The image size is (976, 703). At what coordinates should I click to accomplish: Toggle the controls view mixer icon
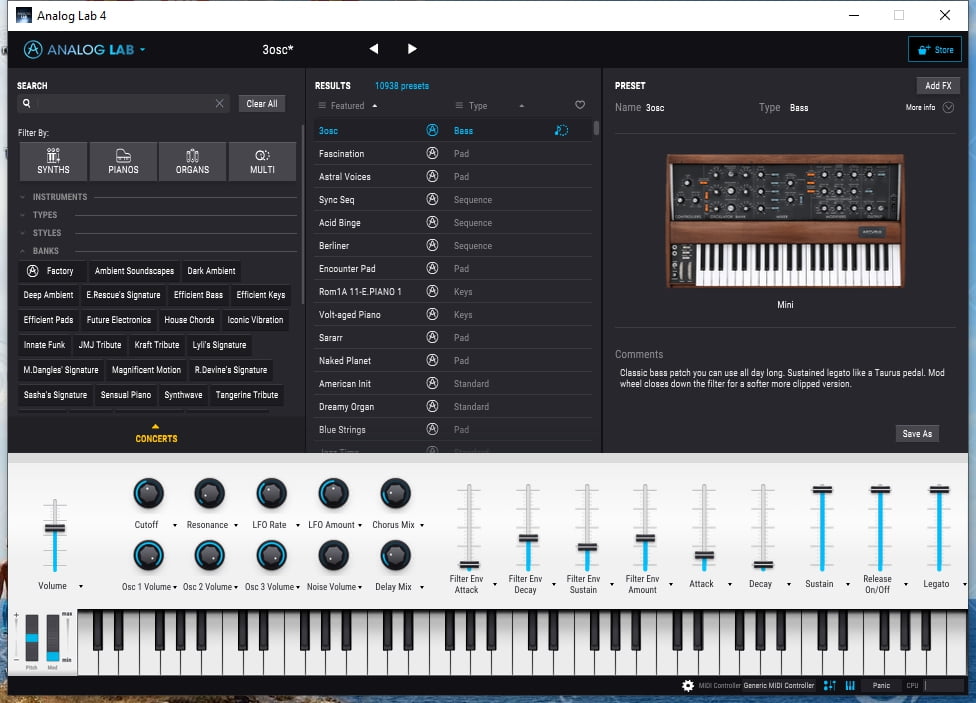pyautogui.click(x=829, y=686)
